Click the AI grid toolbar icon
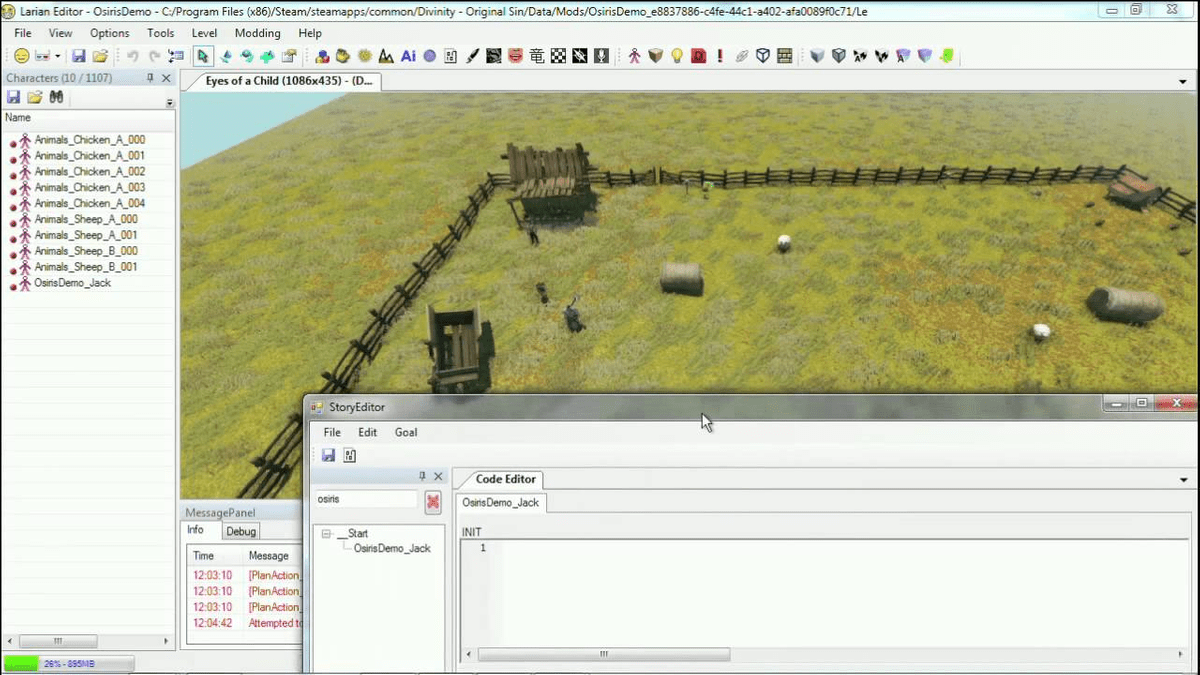 point(408,56)
